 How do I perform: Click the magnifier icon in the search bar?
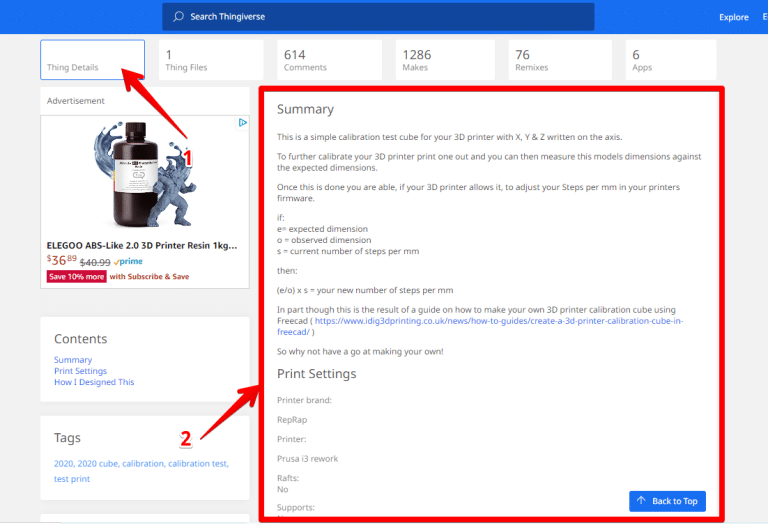pos(178,17)
